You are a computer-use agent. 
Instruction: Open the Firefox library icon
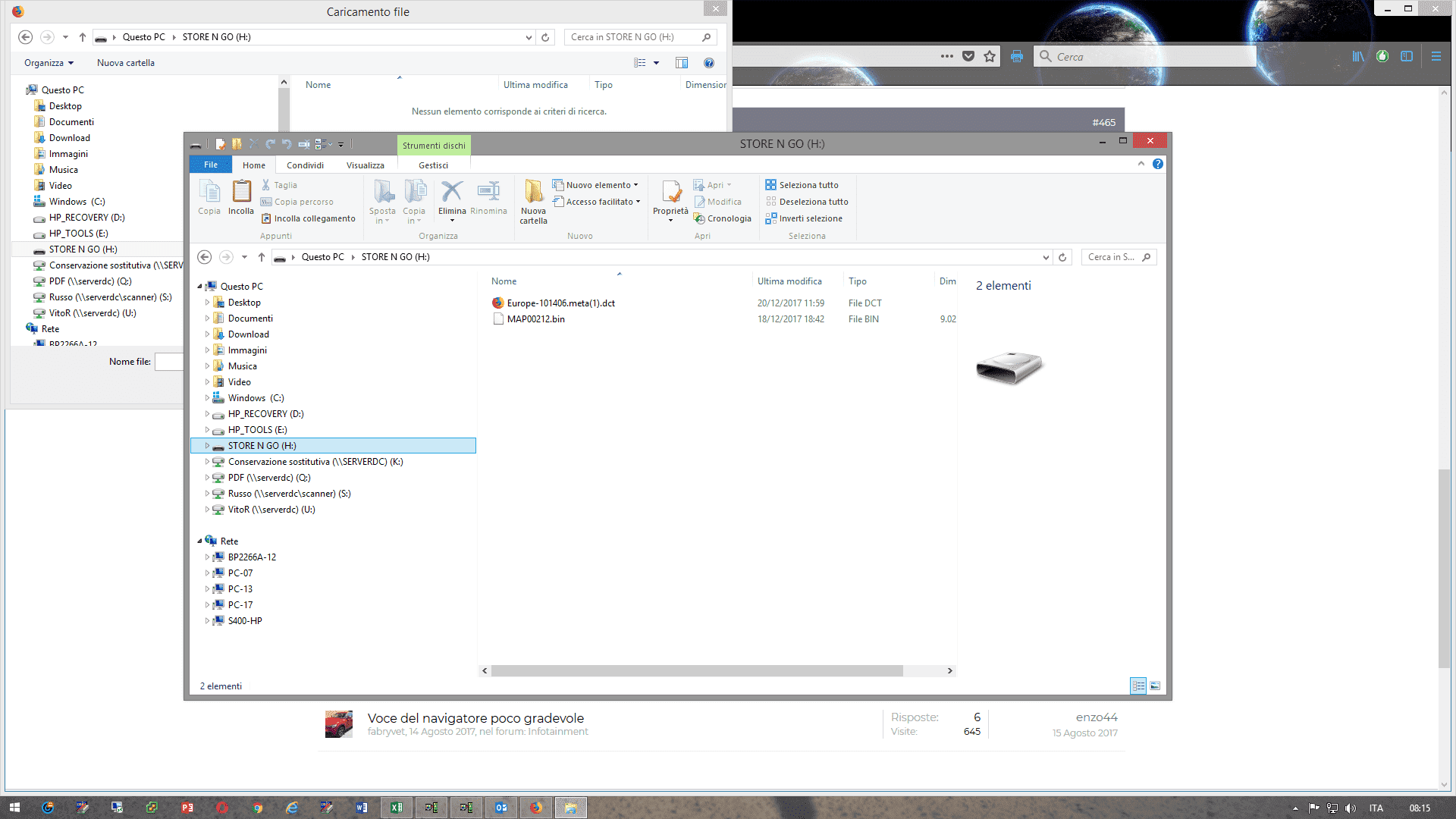click(1358, 56)
